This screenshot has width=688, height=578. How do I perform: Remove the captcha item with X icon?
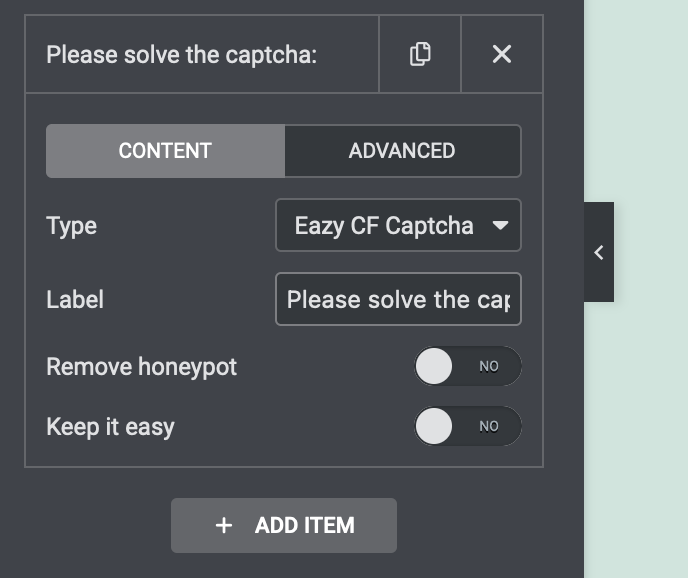pyautogui.click(x=502, y=54)
